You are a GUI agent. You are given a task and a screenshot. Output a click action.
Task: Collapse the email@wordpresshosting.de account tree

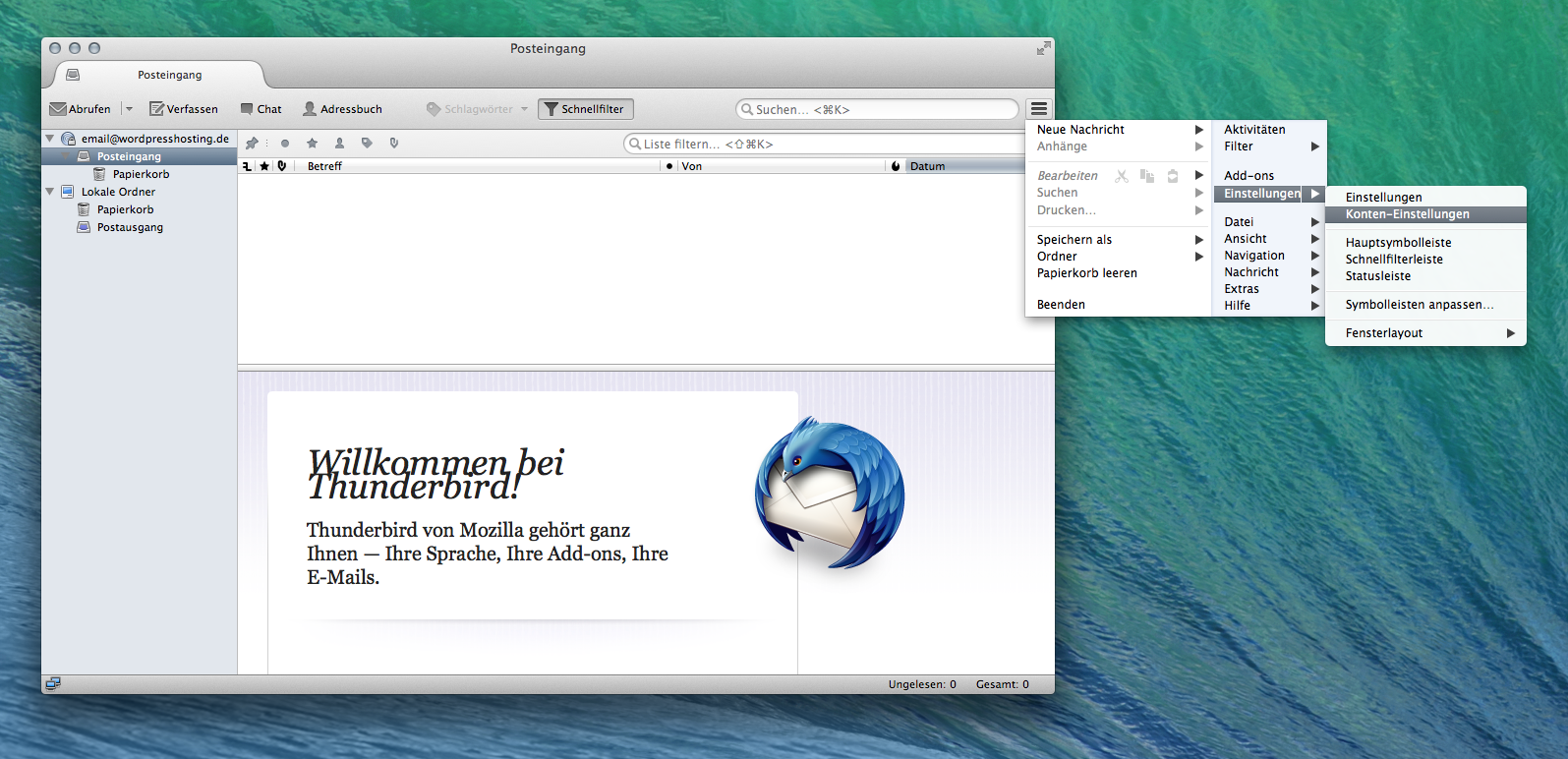(x=50, y=139)
